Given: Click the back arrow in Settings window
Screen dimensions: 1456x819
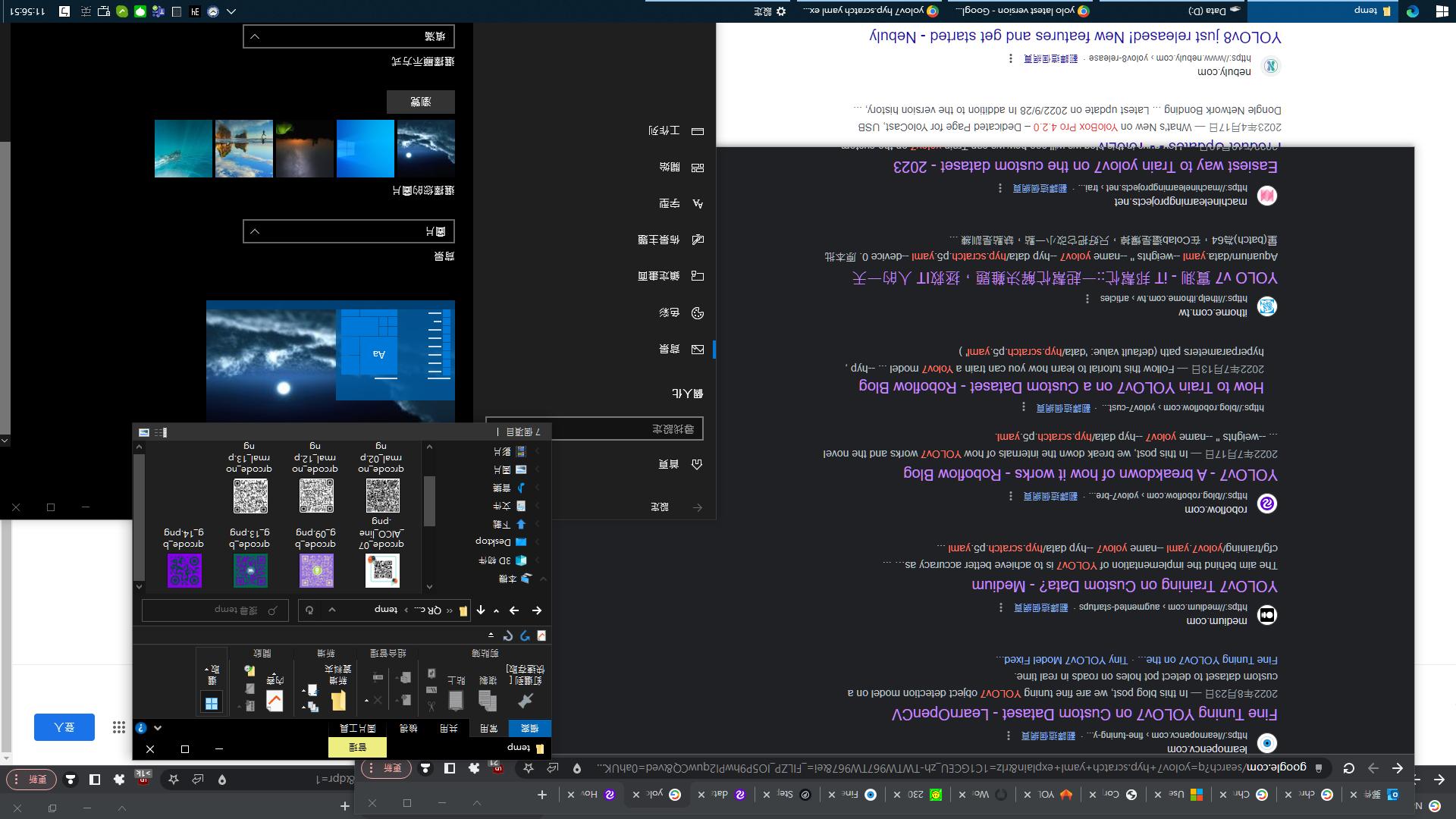Looking at the screenshot, I should point(698,507).
